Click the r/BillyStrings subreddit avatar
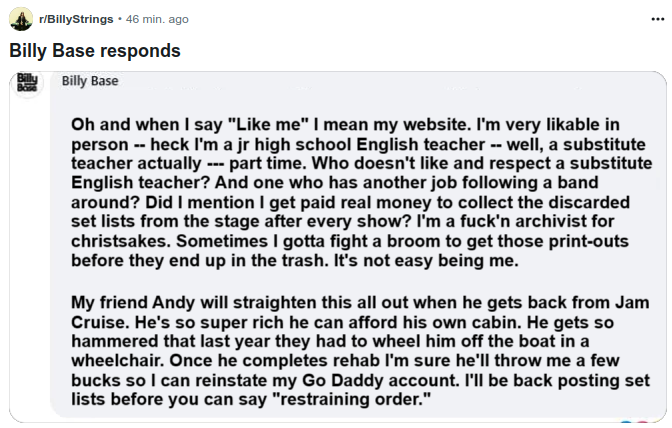This screenshot has width=672, height=428. click(21, 19)
